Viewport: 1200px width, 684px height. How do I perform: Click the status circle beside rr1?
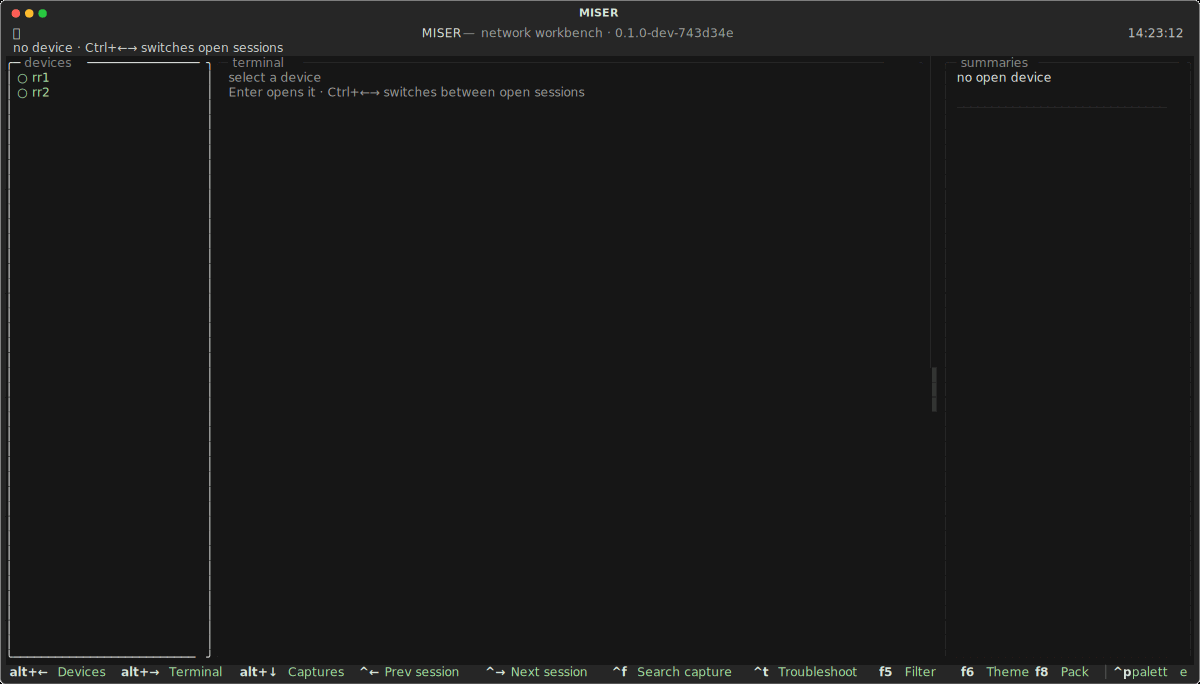point(22,78)
